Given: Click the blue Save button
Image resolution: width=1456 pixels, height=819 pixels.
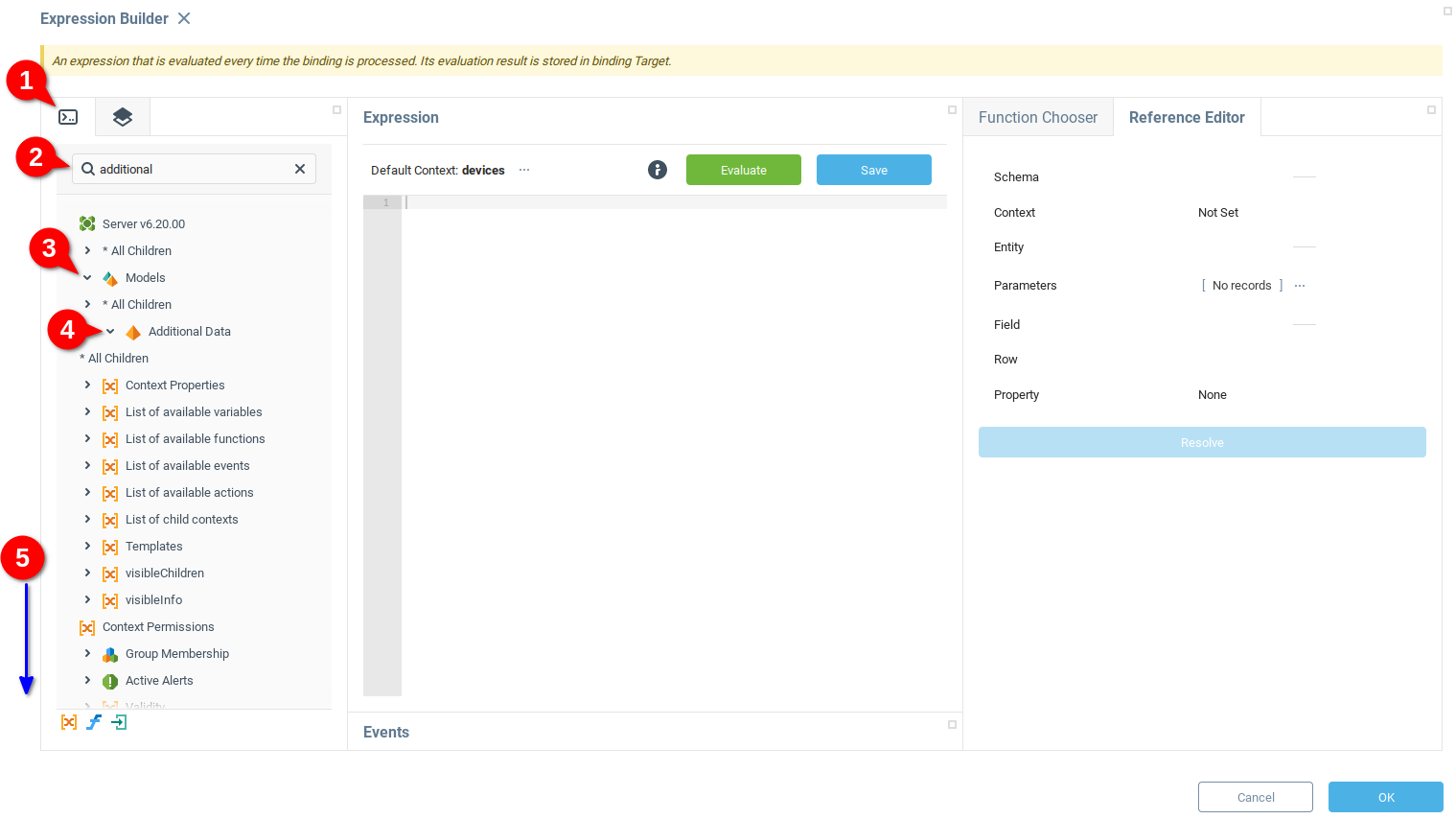Looking at the screenshot, I should (874, 170).
